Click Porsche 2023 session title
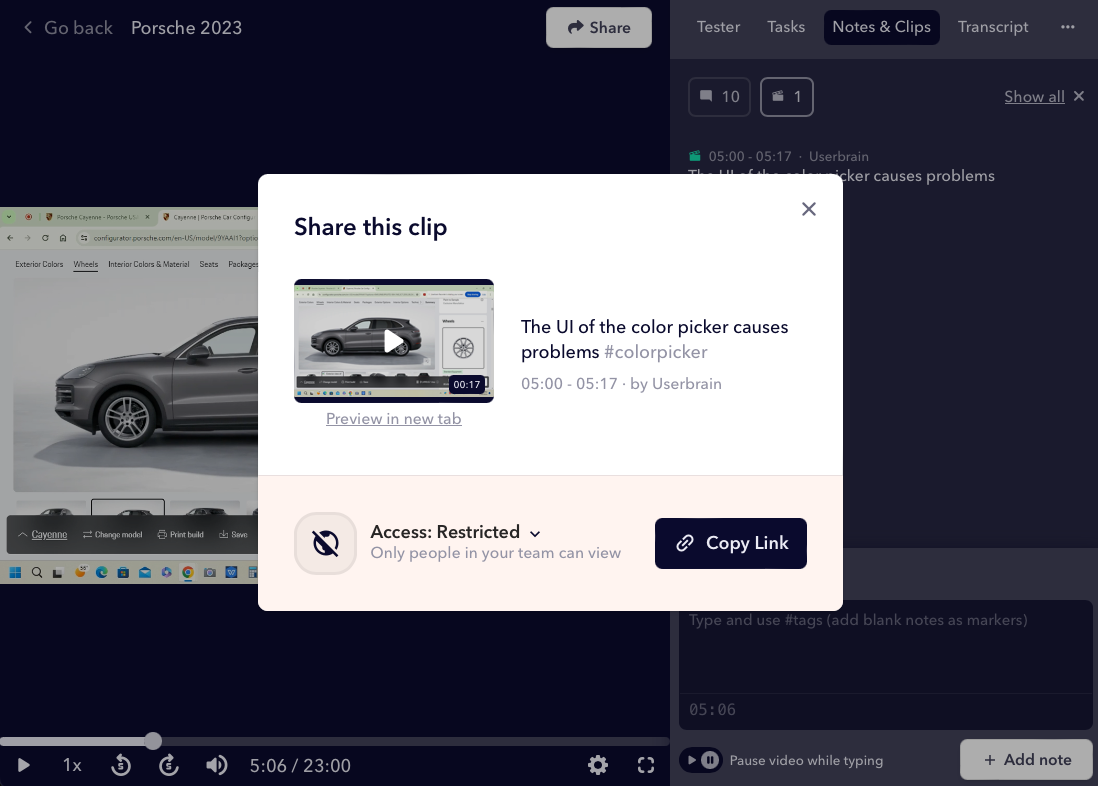The height and width of the screenshot is (786, 1098). (x=186, y=27)
